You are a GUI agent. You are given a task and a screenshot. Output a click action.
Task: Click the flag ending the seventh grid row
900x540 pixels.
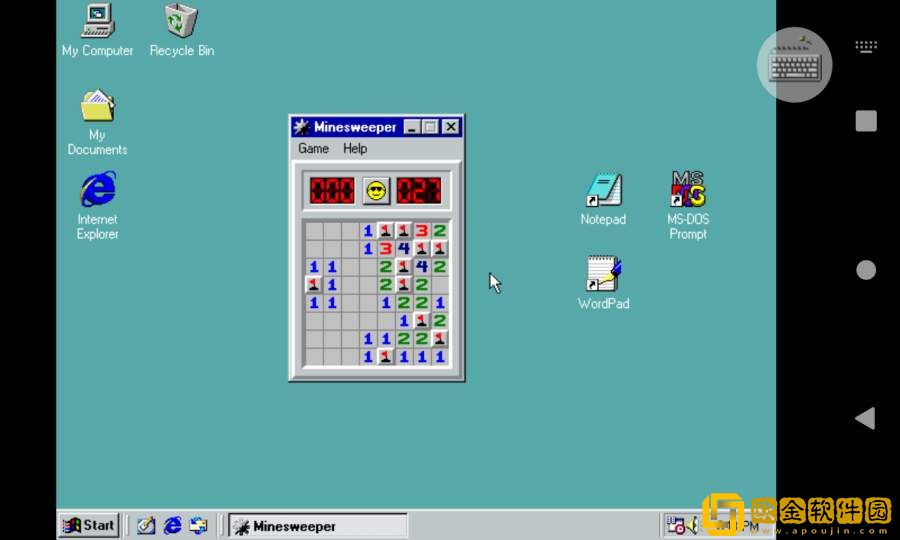[440, 338]
